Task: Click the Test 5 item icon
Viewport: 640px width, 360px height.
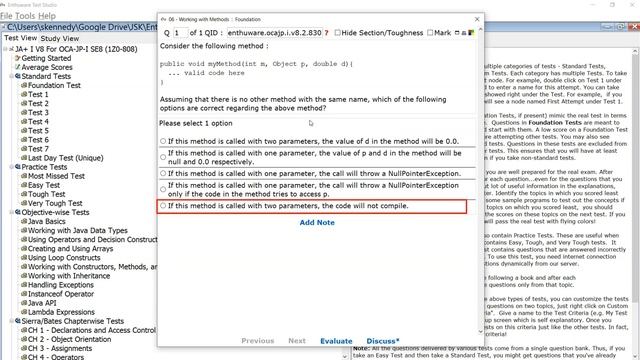Action: (x=24, y=131)
